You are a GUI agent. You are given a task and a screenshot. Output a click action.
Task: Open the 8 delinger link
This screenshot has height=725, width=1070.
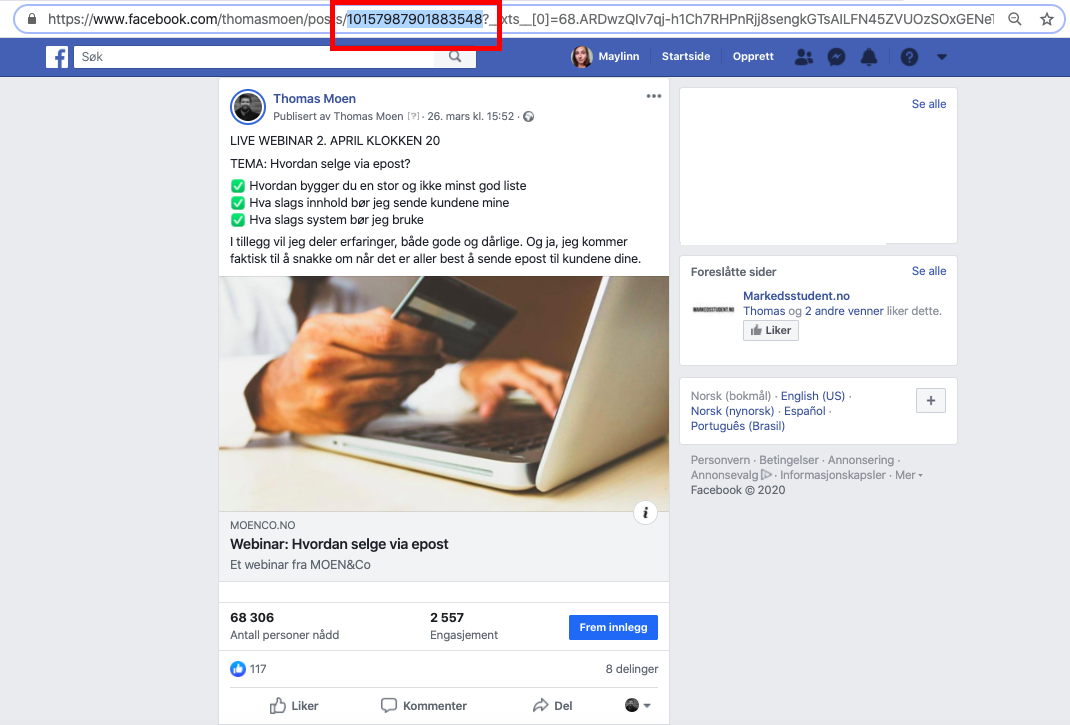click(x=632, y=669)
